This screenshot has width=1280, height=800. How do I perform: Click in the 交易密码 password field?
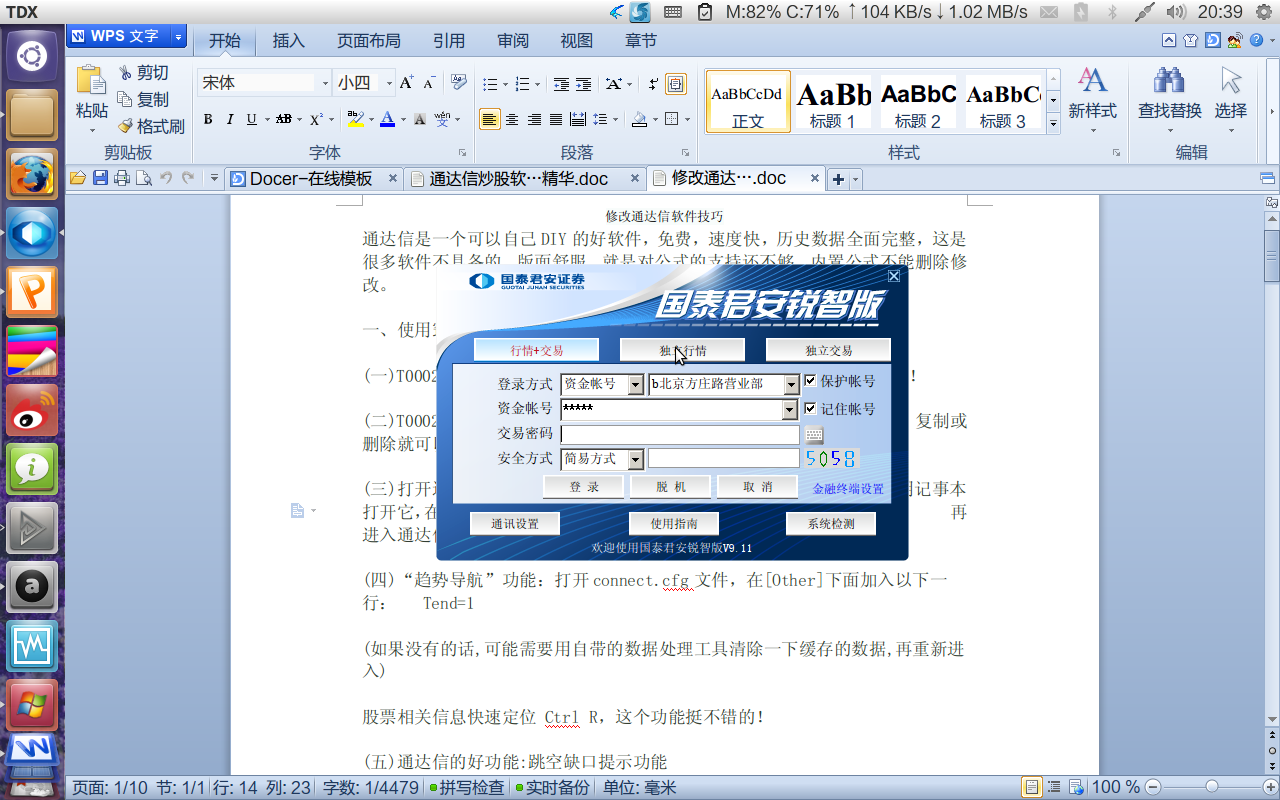pyautogui.click(x=680, y=434)
